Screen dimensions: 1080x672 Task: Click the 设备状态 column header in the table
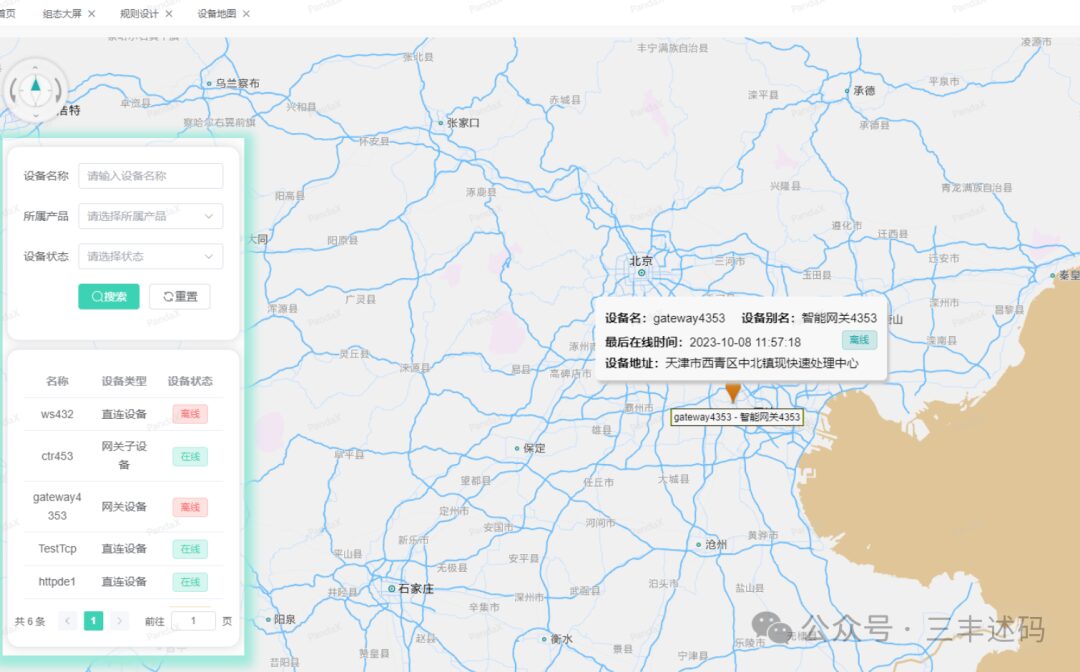(x=190, y=381)
